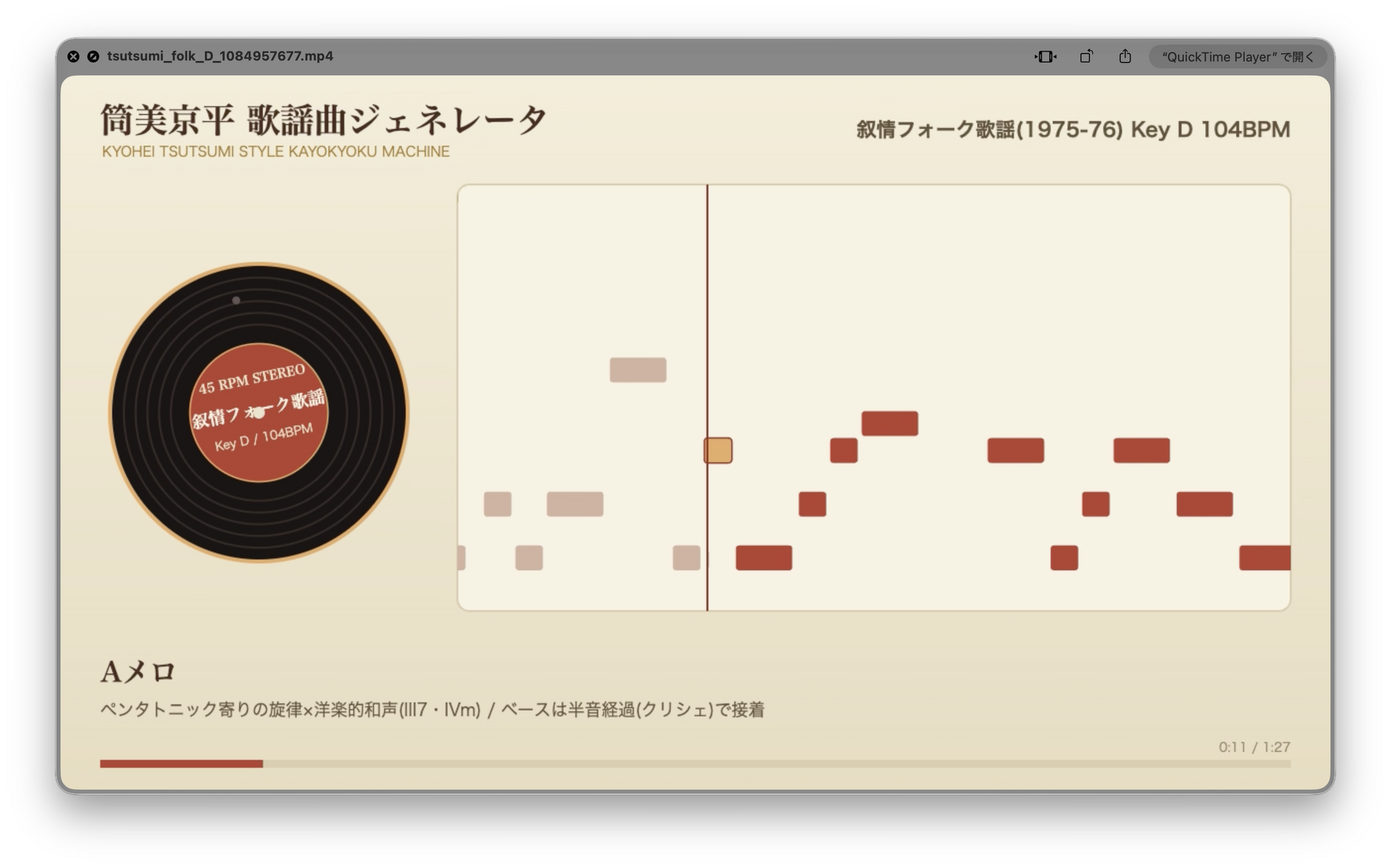Rotate the video using the rotate icon
The height and width of the screenshot is (868, 1391).
point(1086,57)
